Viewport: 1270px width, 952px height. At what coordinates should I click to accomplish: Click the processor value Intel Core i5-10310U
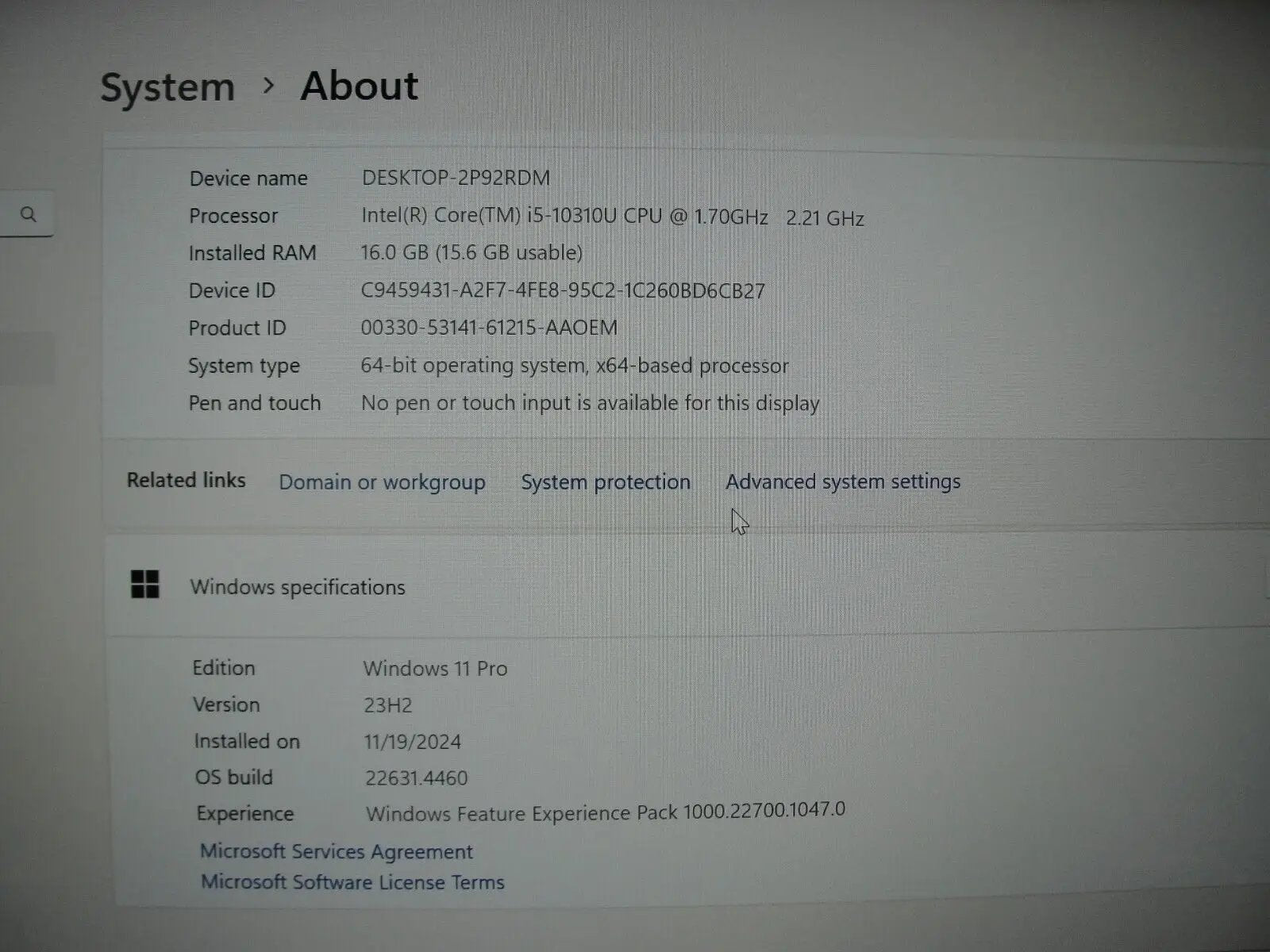pos(612,217)
